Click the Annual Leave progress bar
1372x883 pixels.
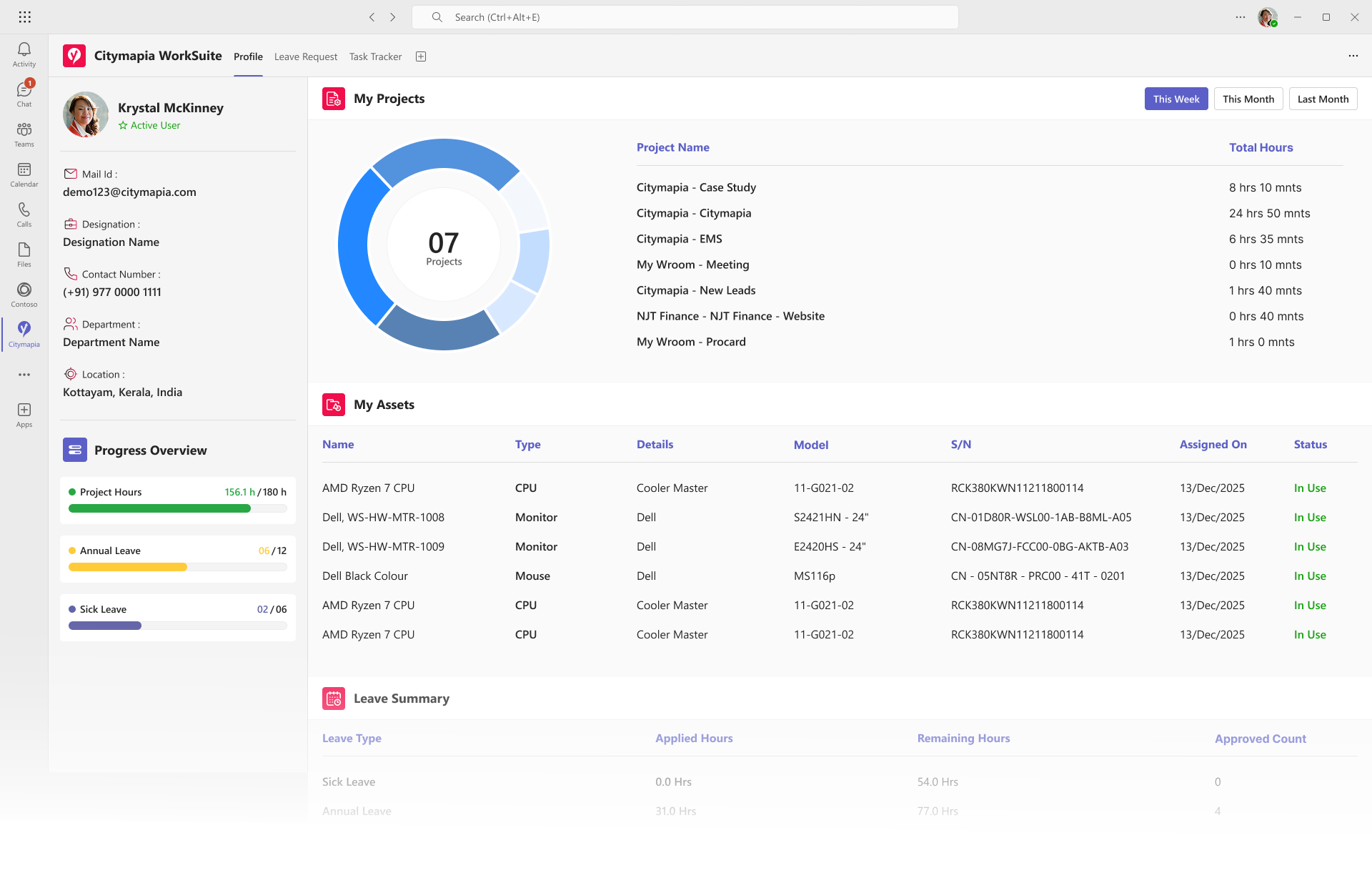click(178, 567)
